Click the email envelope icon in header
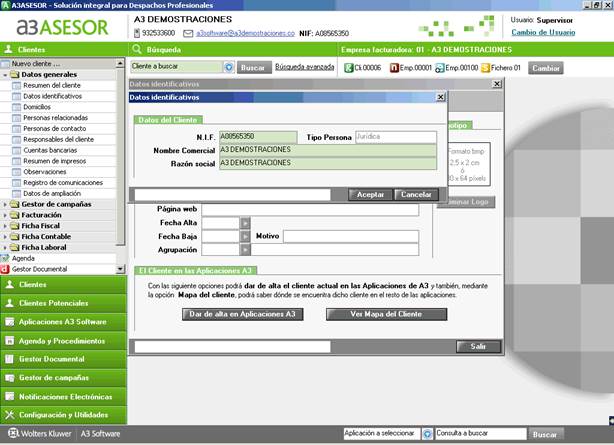The height and width of the screenshot is (445, 614). point(187,33)
